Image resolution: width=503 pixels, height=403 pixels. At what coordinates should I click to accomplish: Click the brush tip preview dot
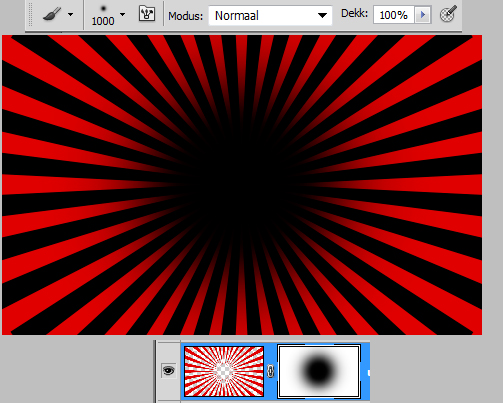point(103,9)
